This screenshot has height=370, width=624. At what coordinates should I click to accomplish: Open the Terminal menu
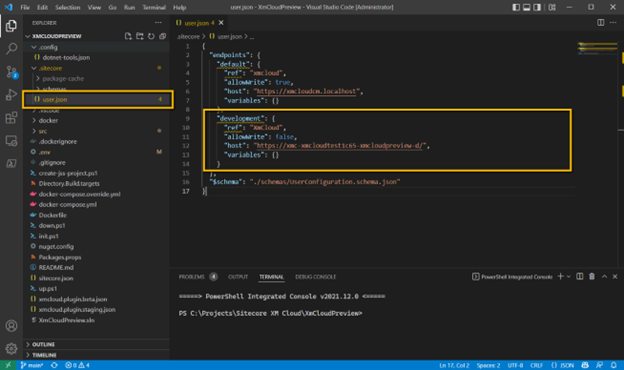point(154,7)
